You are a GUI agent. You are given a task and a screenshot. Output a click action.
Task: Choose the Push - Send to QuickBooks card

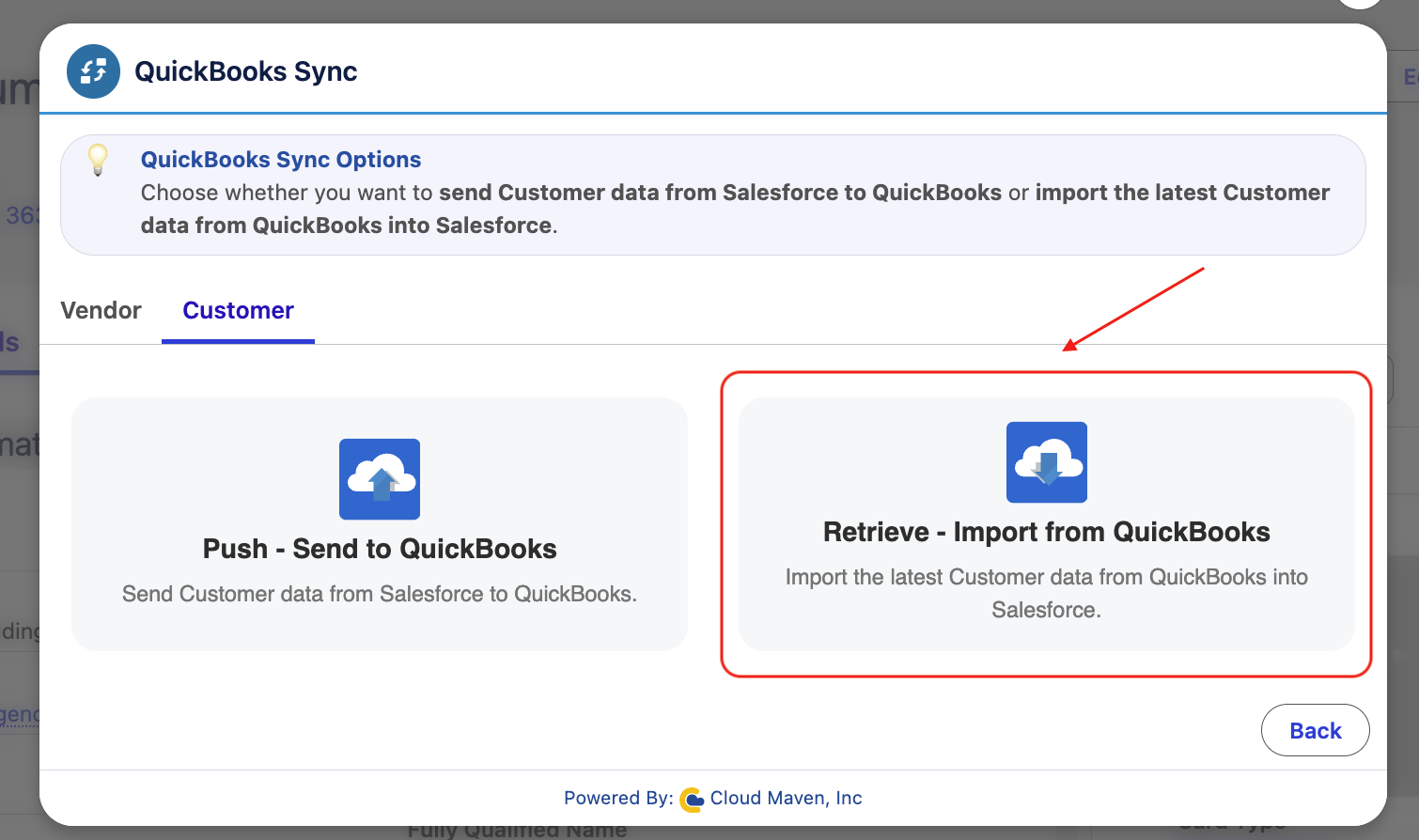tap(380, 524)
